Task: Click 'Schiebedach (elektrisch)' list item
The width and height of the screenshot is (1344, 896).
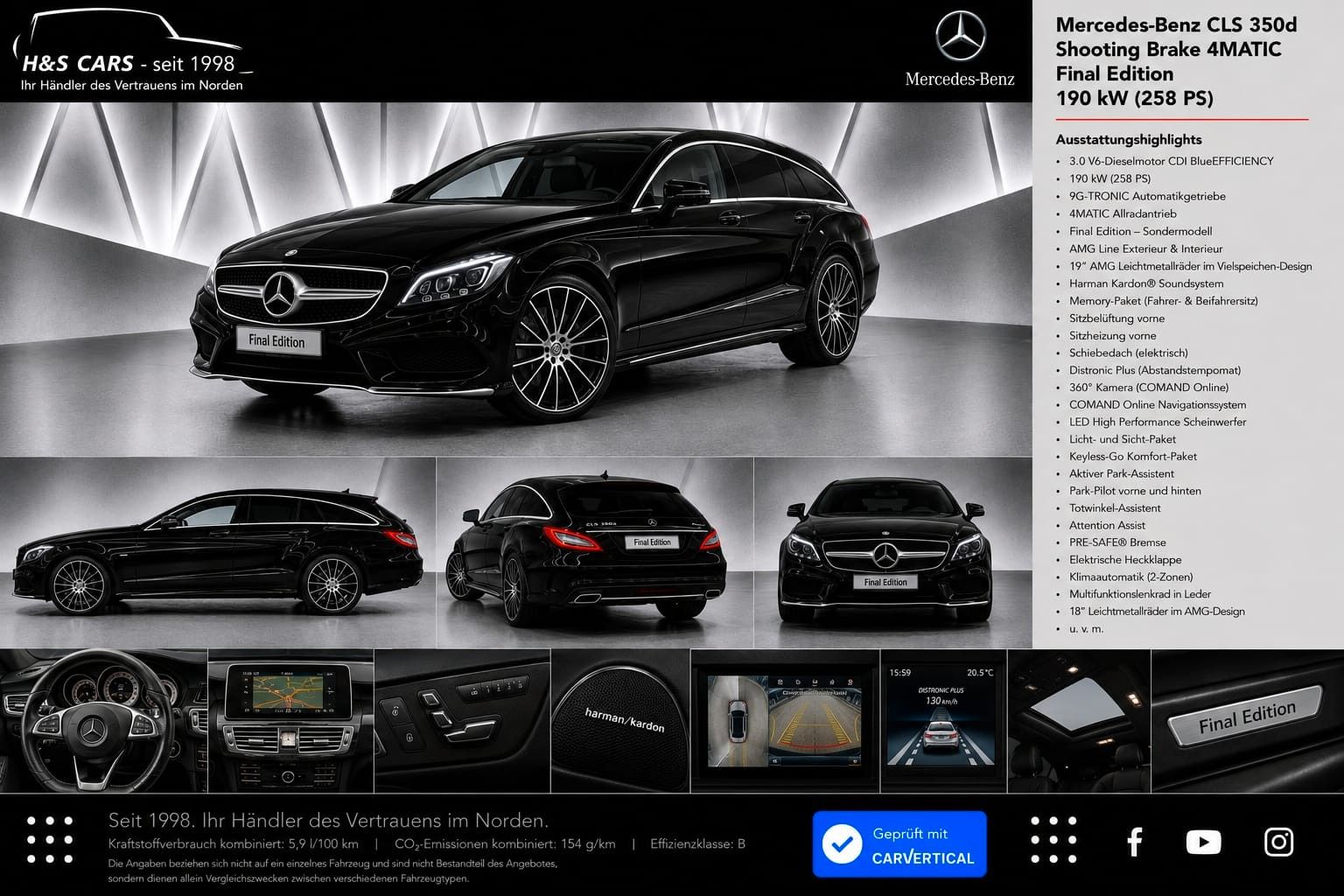Action: [1128, 353]
